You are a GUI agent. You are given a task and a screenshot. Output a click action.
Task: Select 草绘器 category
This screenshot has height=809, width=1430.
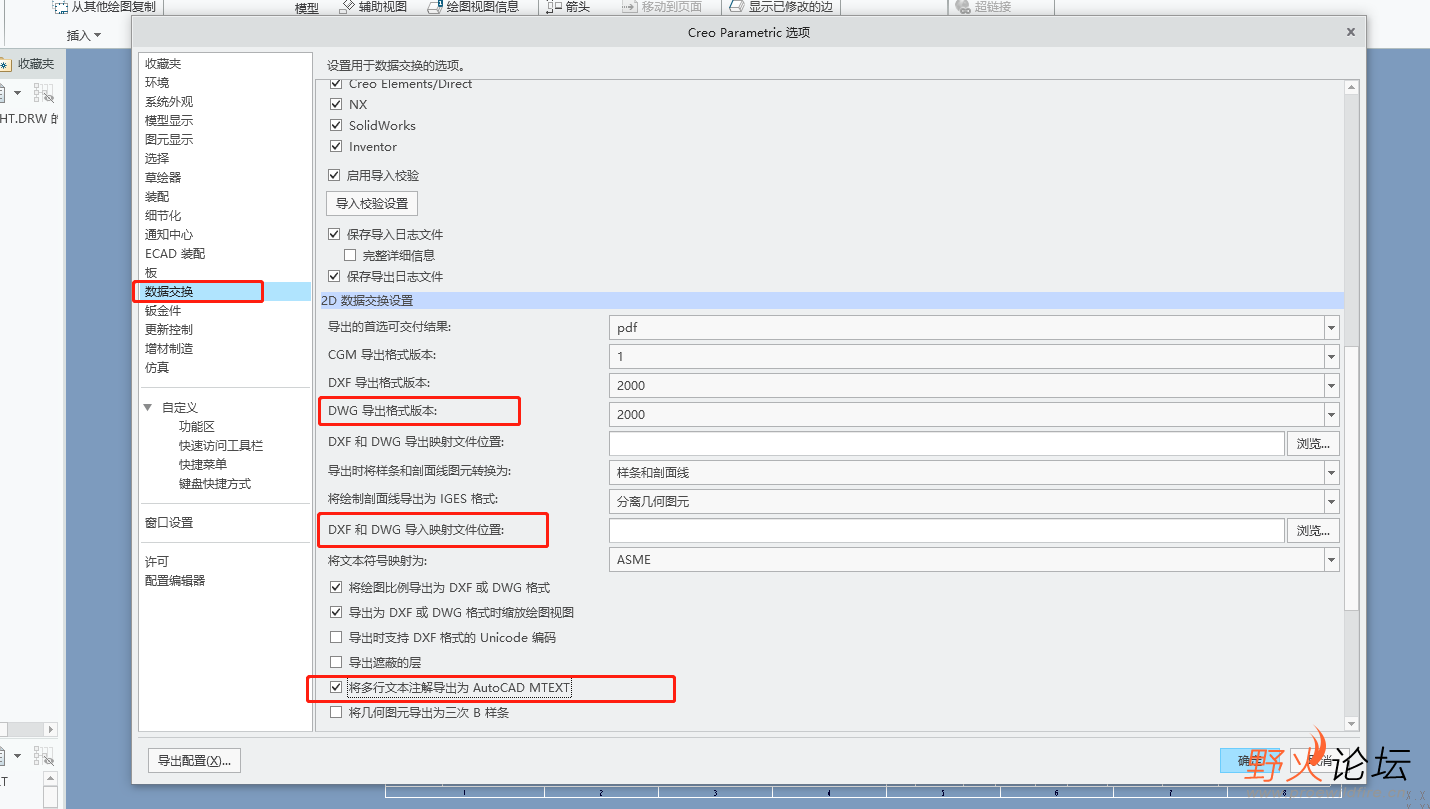(163, 177)
